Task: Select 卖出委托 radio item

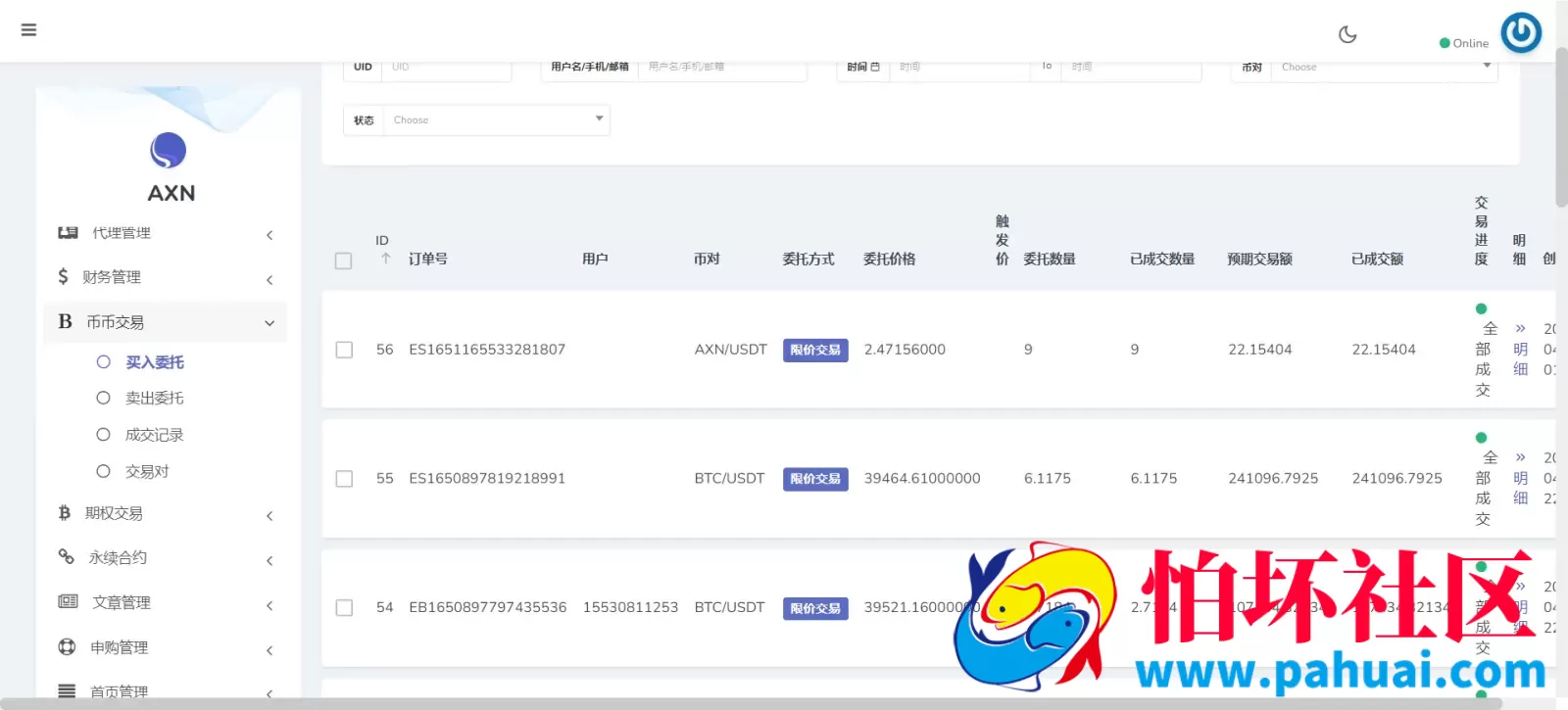Action: tap(140, 398)
